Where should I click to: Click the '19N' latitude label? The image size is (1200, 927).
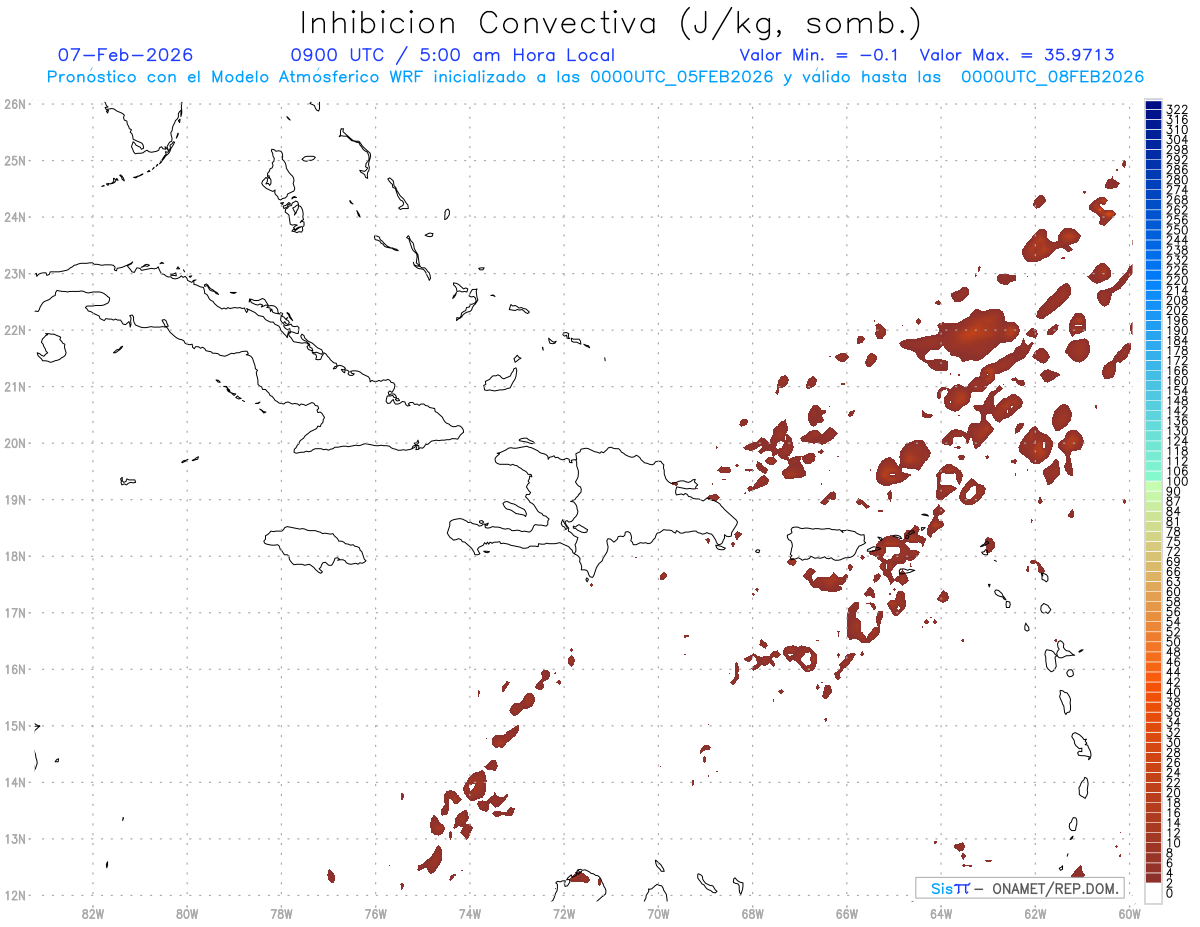[14, 499]
